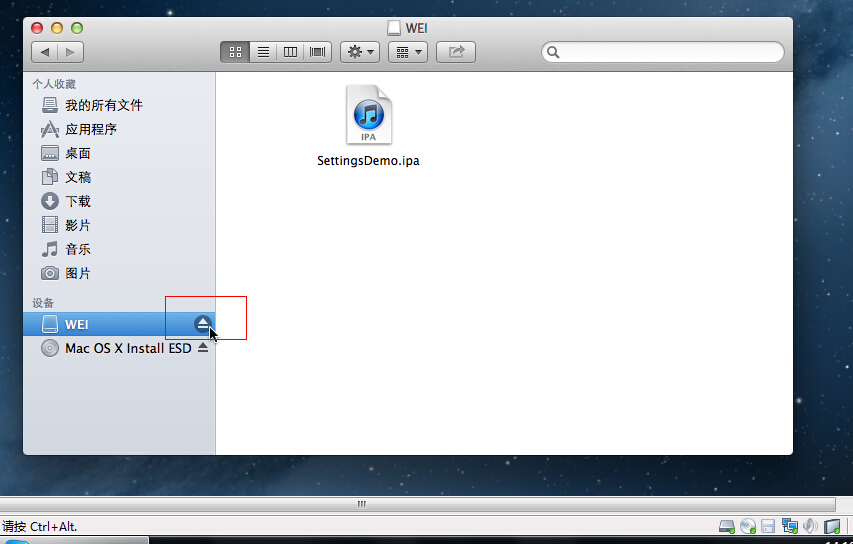Click the CD/DVD status icon

(x=748, y=526)
